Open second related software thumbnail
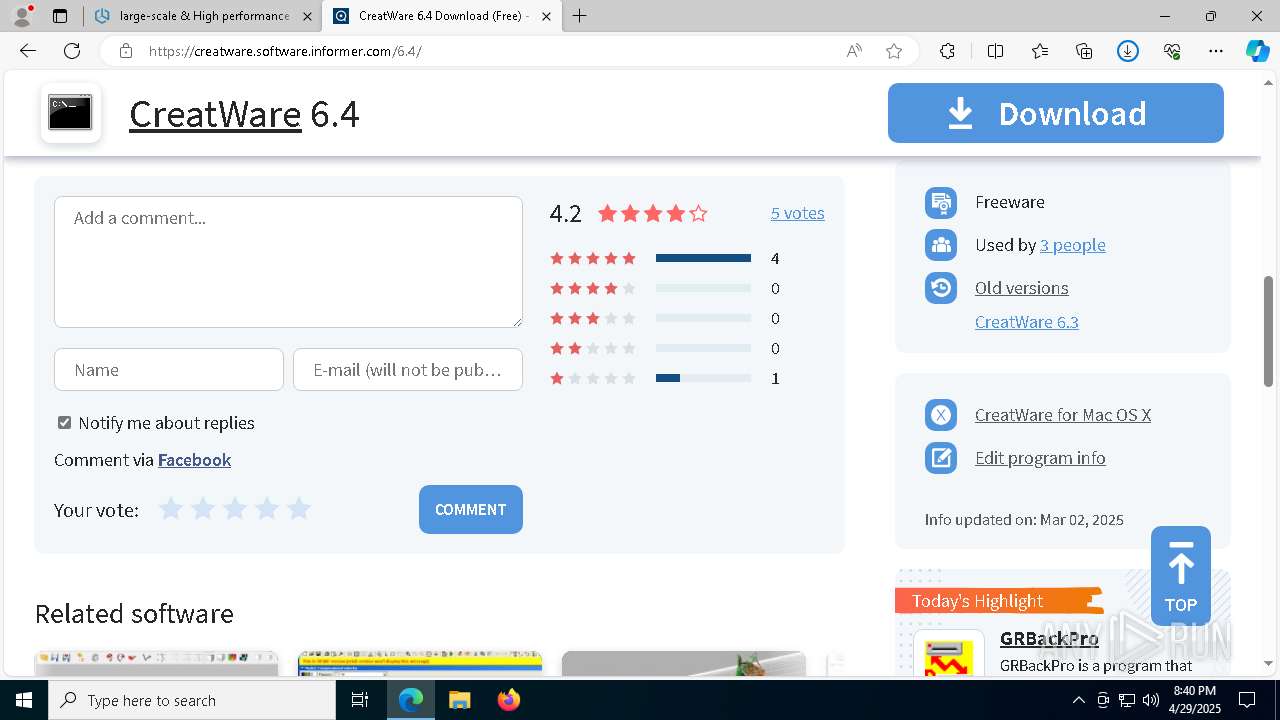This screenshot has width=1280, height=720. click(420, 664)
